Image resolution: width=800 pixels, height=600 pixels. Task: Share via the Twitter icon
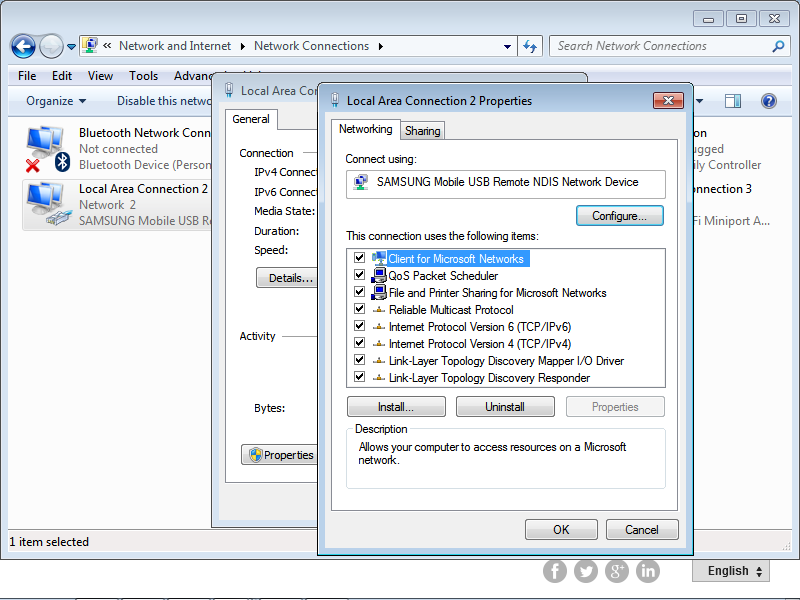[x=586, y=571]
